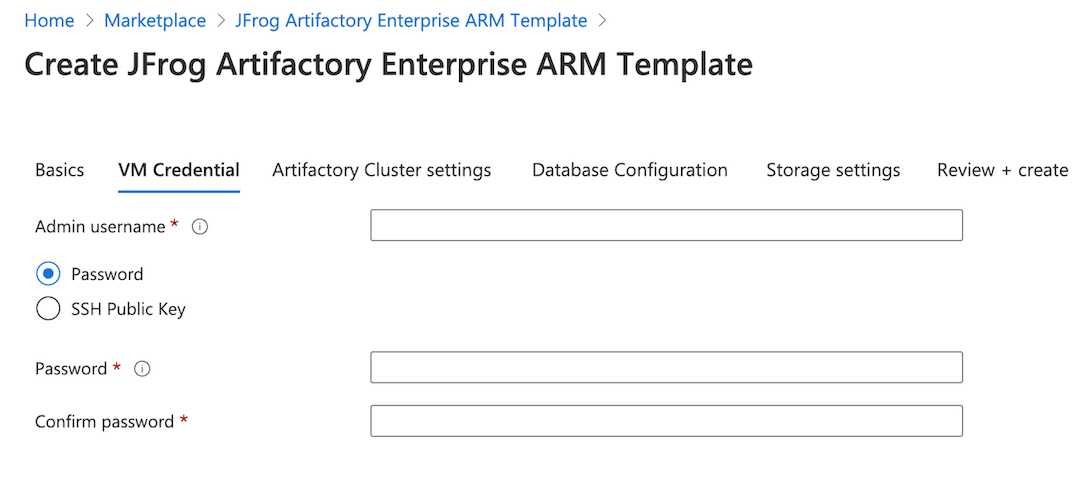Focus the Admin username text field

666,226
